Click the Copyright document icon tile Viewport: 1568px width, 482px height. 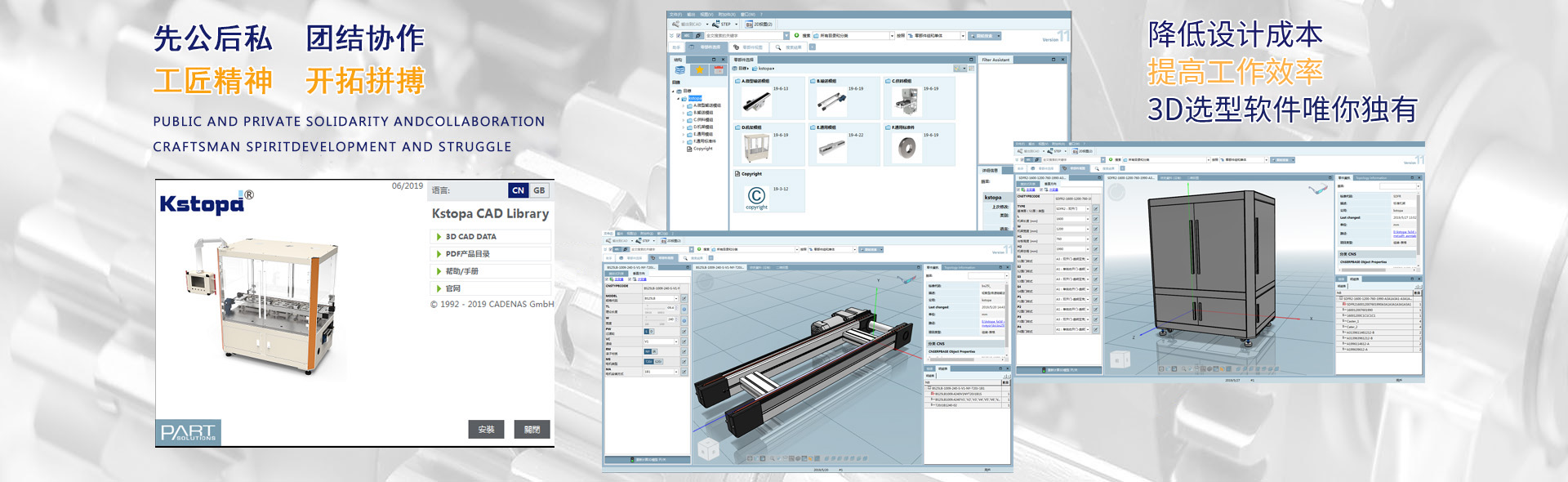tap(756, 195)
